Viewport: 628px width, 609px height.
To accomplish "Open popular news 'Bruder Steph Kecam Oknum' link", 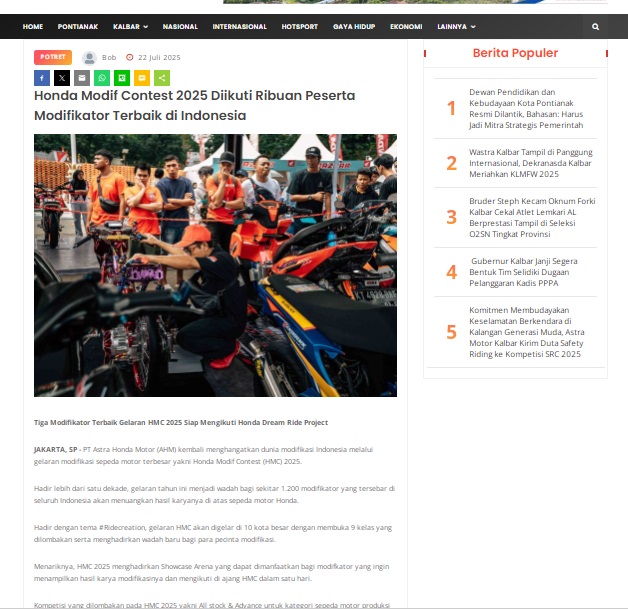I will pyautogui.click(x=532, y=217).
